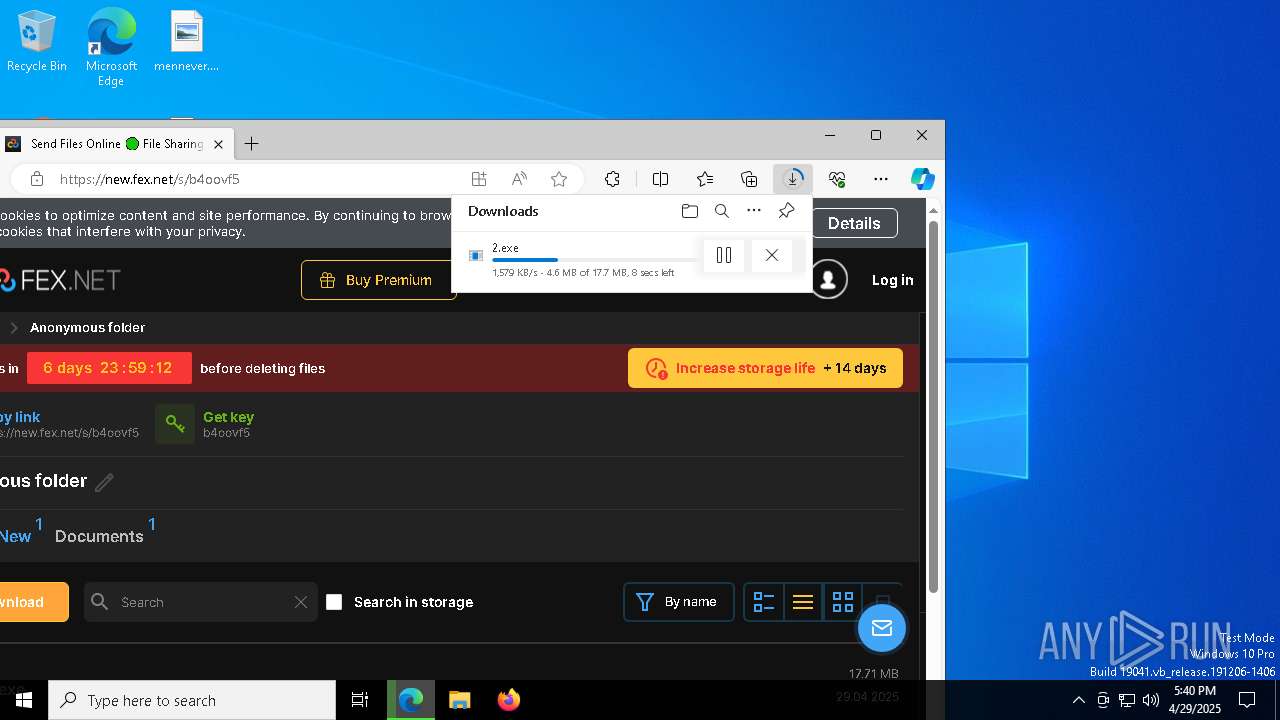Image resolution: width=1280 pixels, height=720 pixels.
Task: Open the taskbar clock showing 5:40 PM
Action: (x=1195, y=700)
